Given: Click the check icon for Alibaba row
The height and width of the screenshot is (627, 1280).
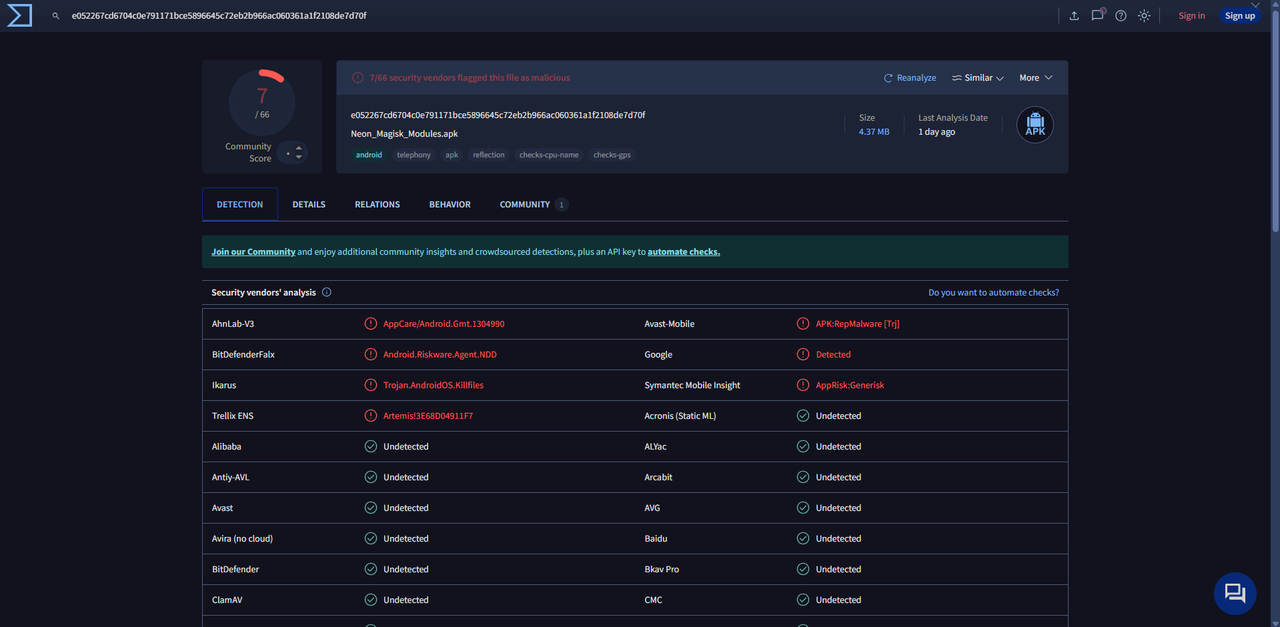Looking at the screenshot, I should tap(371, 447).
